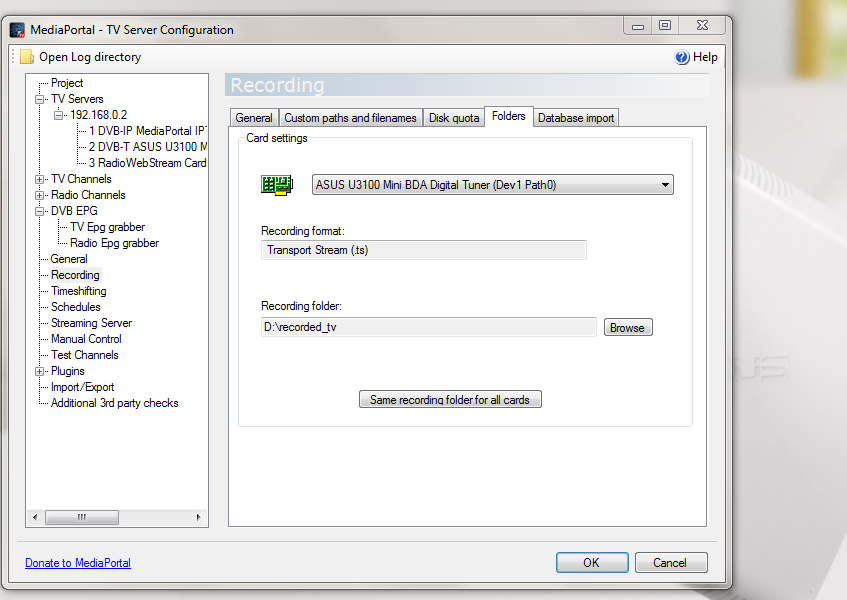Select Manual Control in the tree
847x600 pixels.
(x=86, y=339)
